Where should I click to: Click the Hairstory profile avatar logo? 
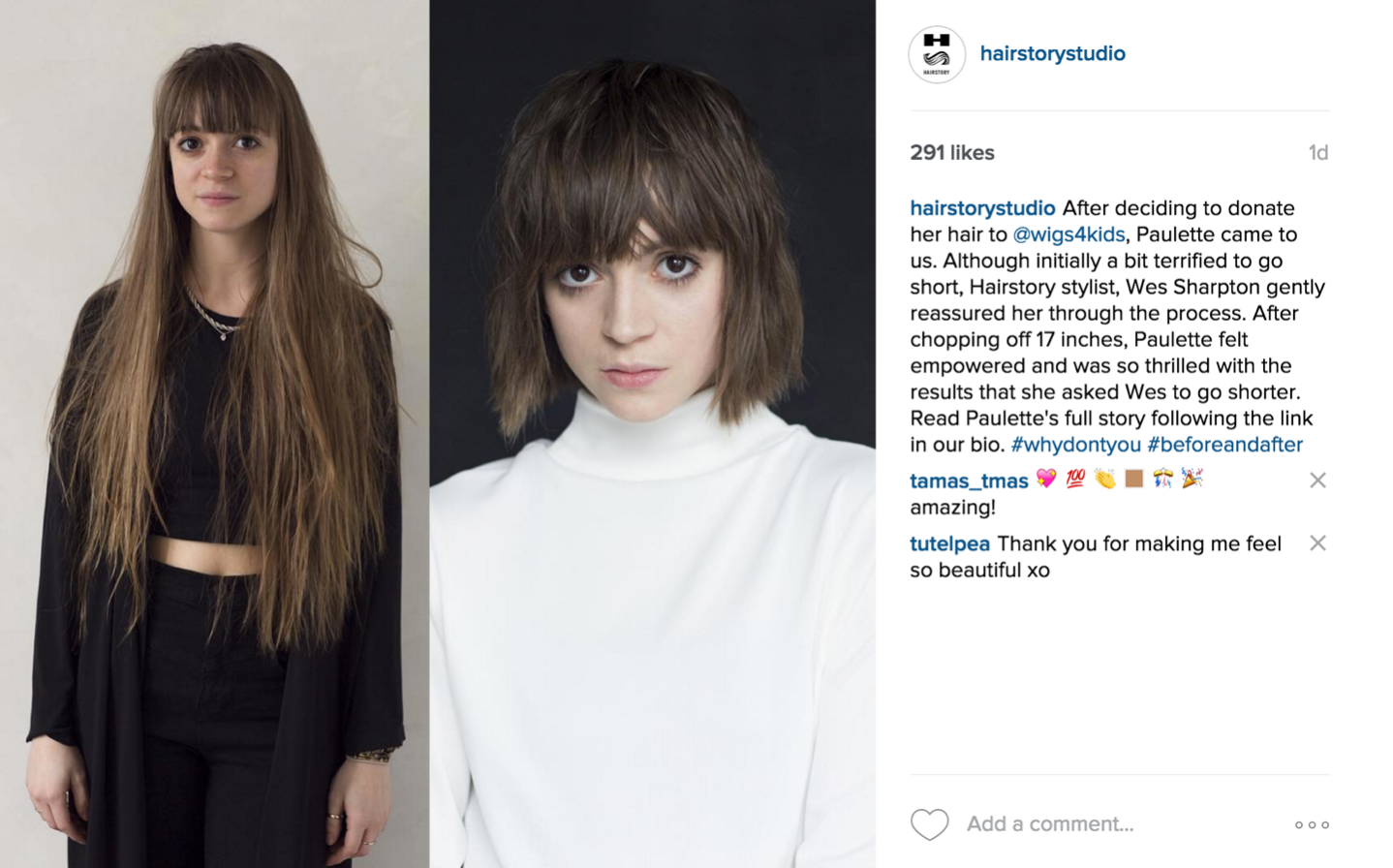pos(937,54)
